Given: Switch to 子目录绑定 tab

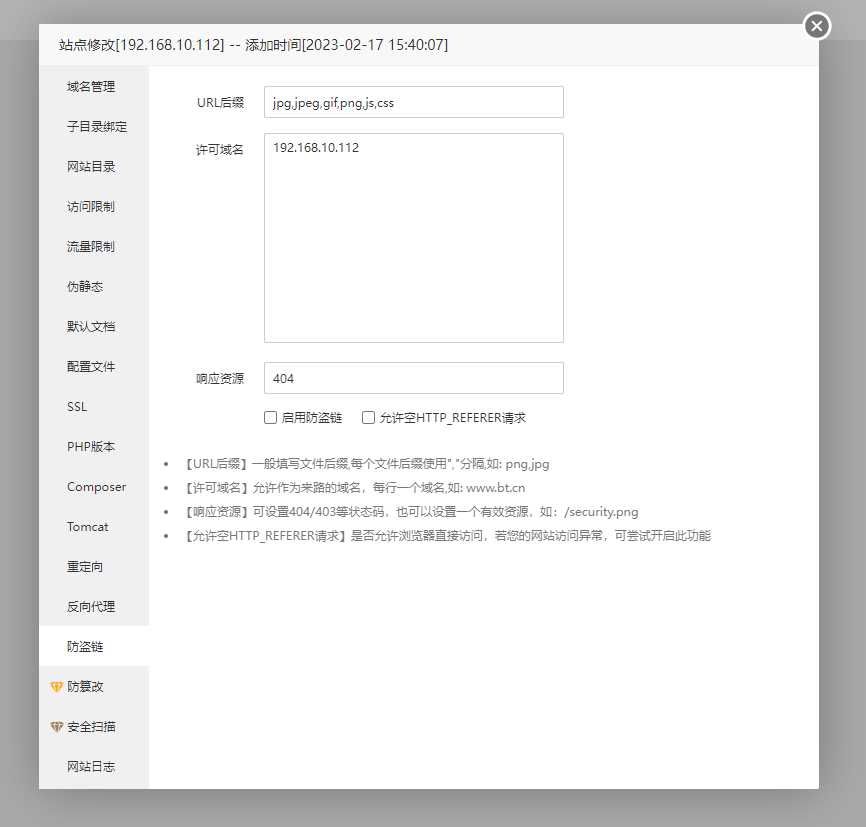Looking at the screenshot, I should pos(96,127).
